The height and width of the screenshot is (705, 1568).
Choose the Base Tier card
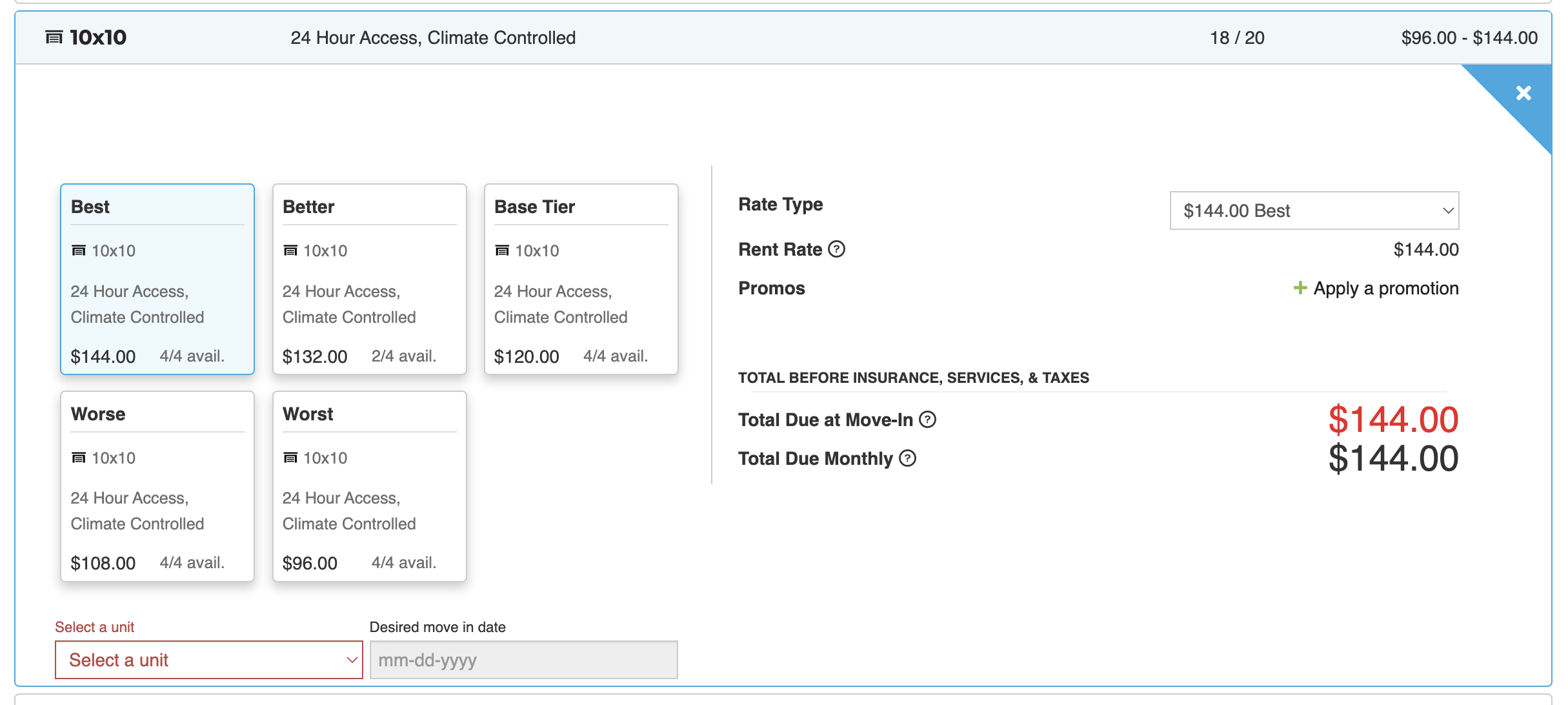click(x=581, y=279)
